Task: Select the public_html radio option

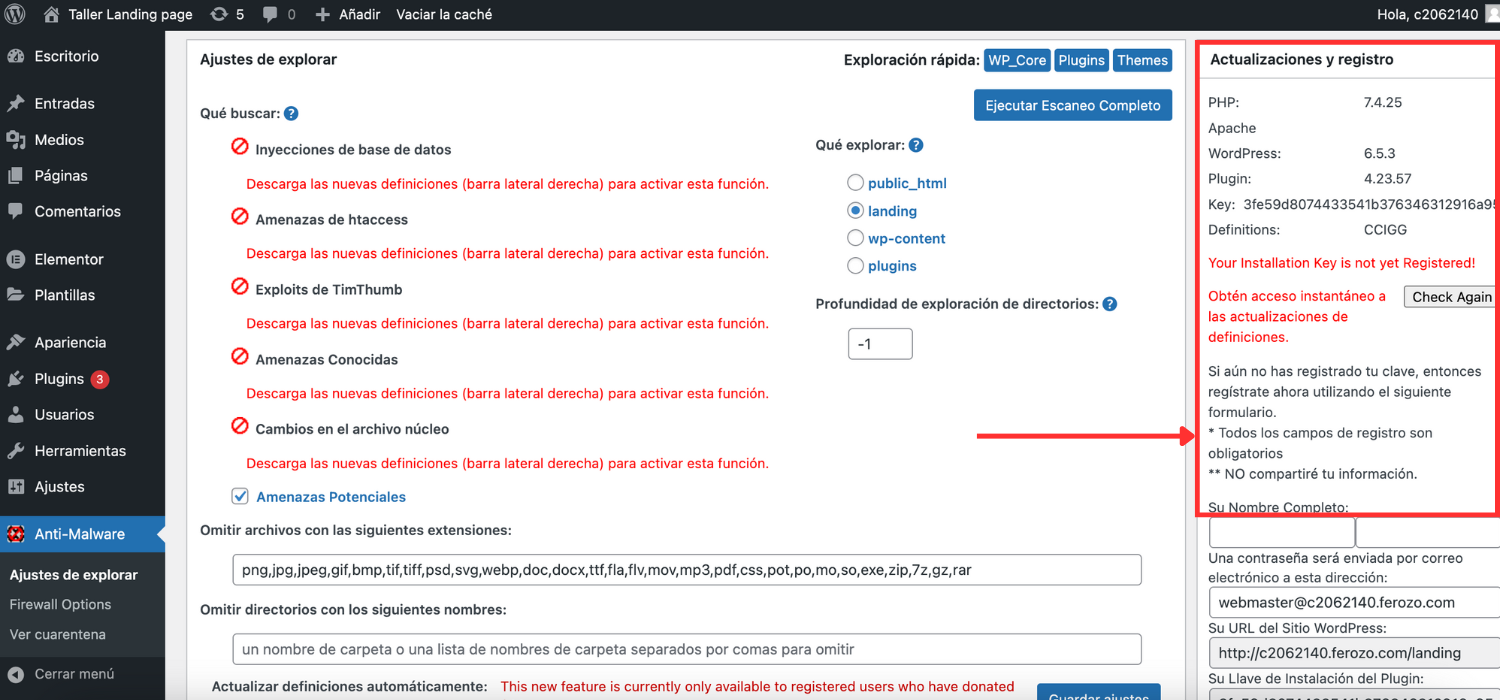Action: pos(855,183)
